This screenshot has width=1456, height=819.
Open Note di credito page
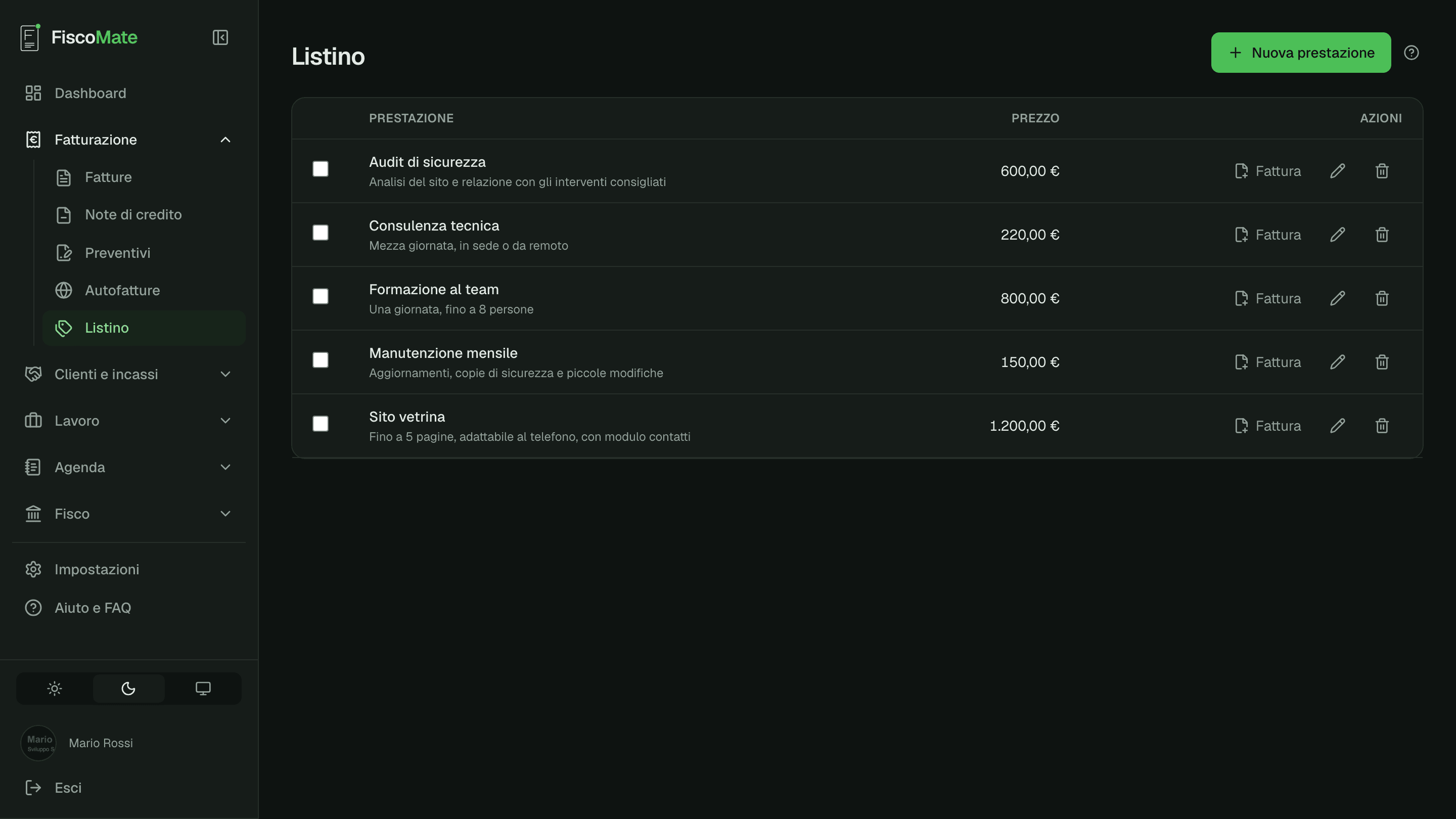144,215
